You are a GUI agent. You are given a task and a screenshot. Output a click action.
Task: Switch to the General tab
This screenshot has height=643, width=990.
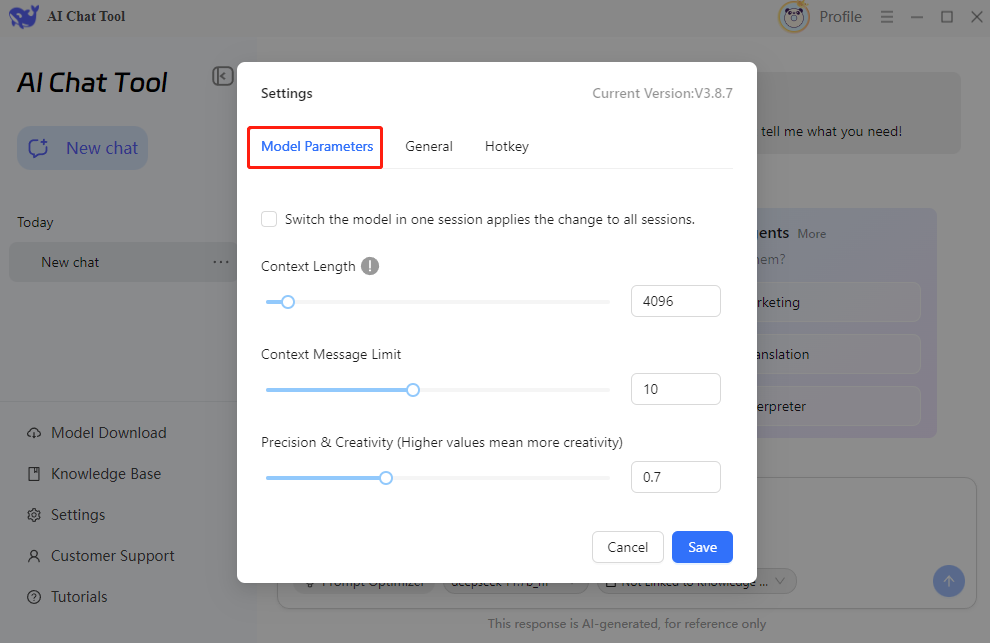[x=429, y=147]
